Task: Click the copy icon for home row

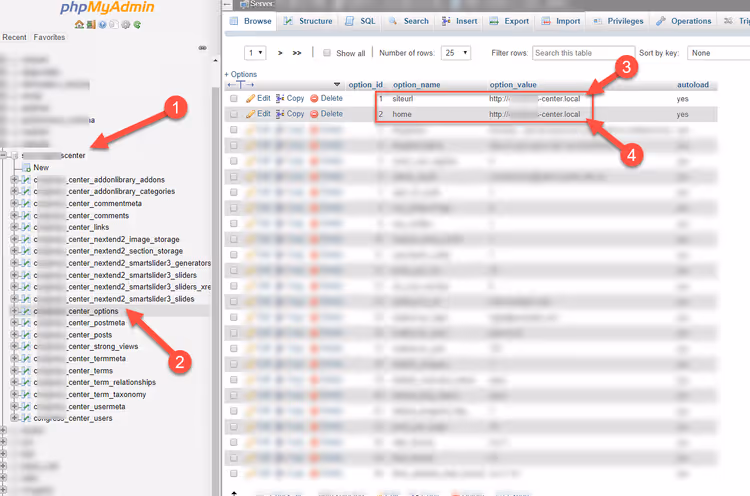Action: click(x=280, y=114)
